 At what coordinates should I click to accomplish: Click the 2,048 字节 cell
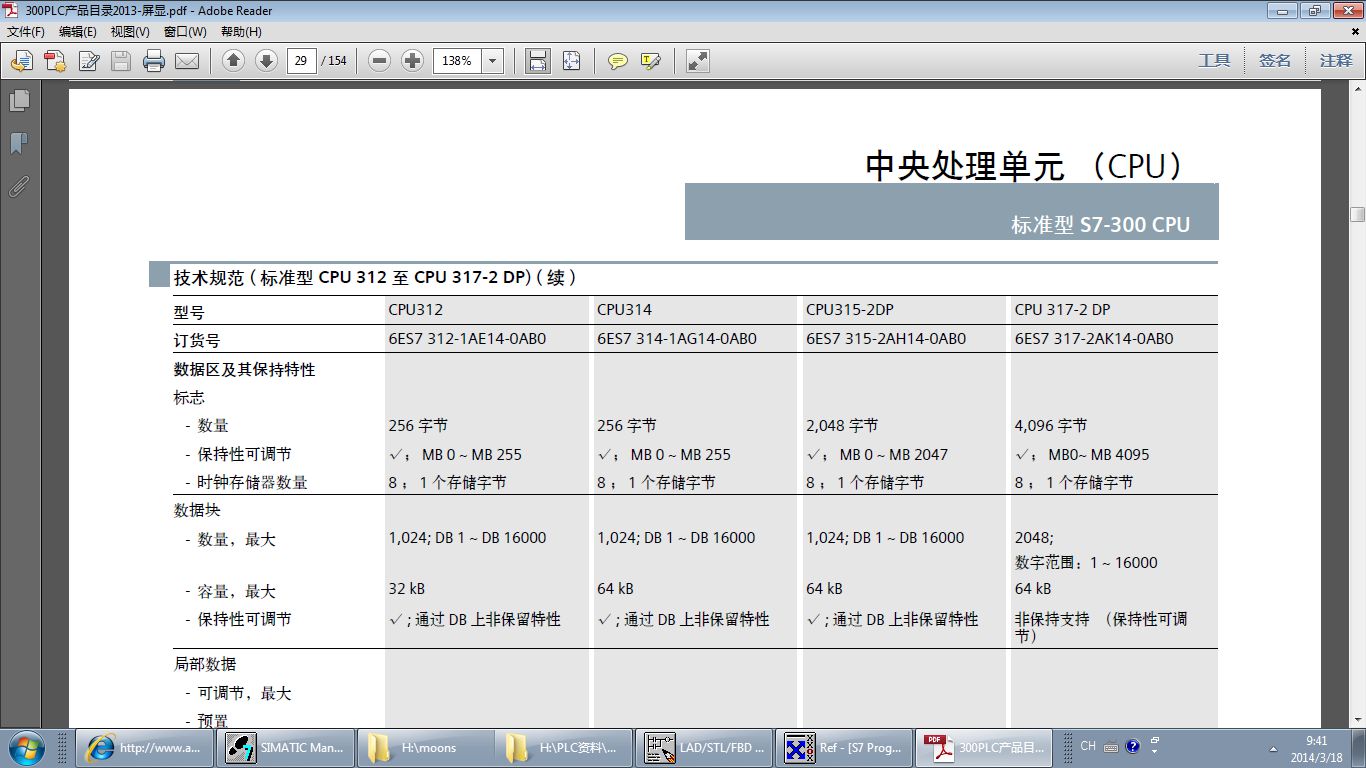[842, 426]
